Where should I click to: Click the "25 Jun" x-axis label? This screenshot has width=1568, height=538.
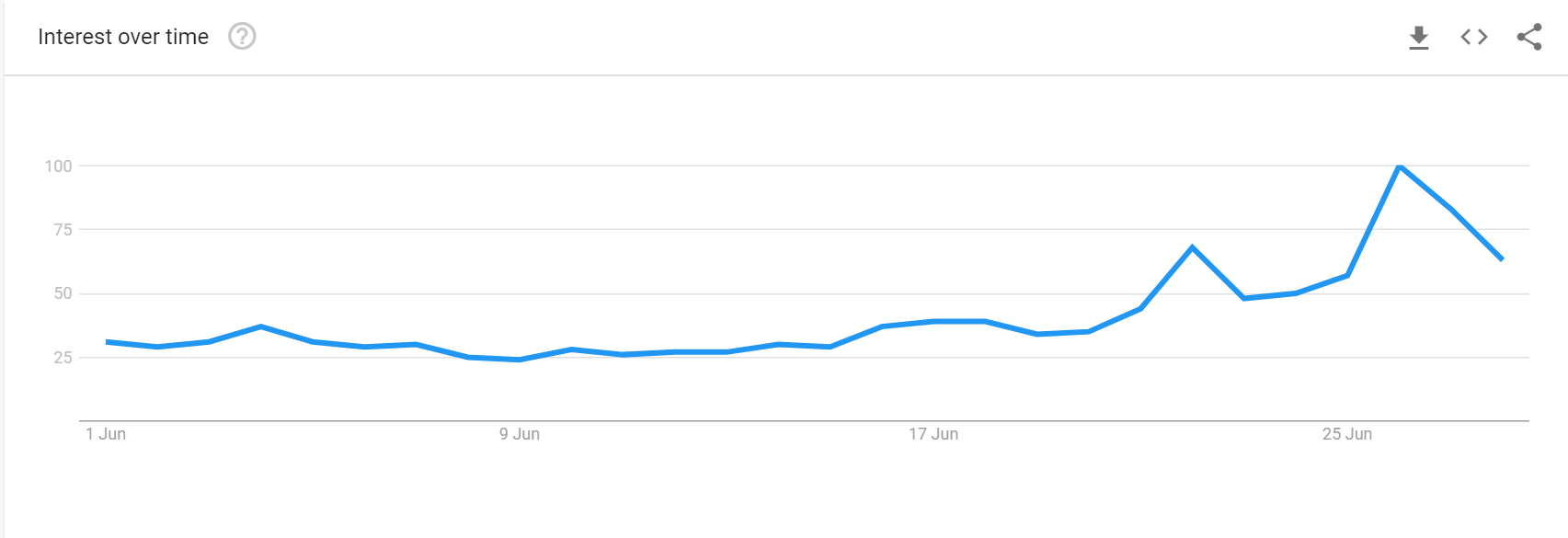[x=1347, y=434]
